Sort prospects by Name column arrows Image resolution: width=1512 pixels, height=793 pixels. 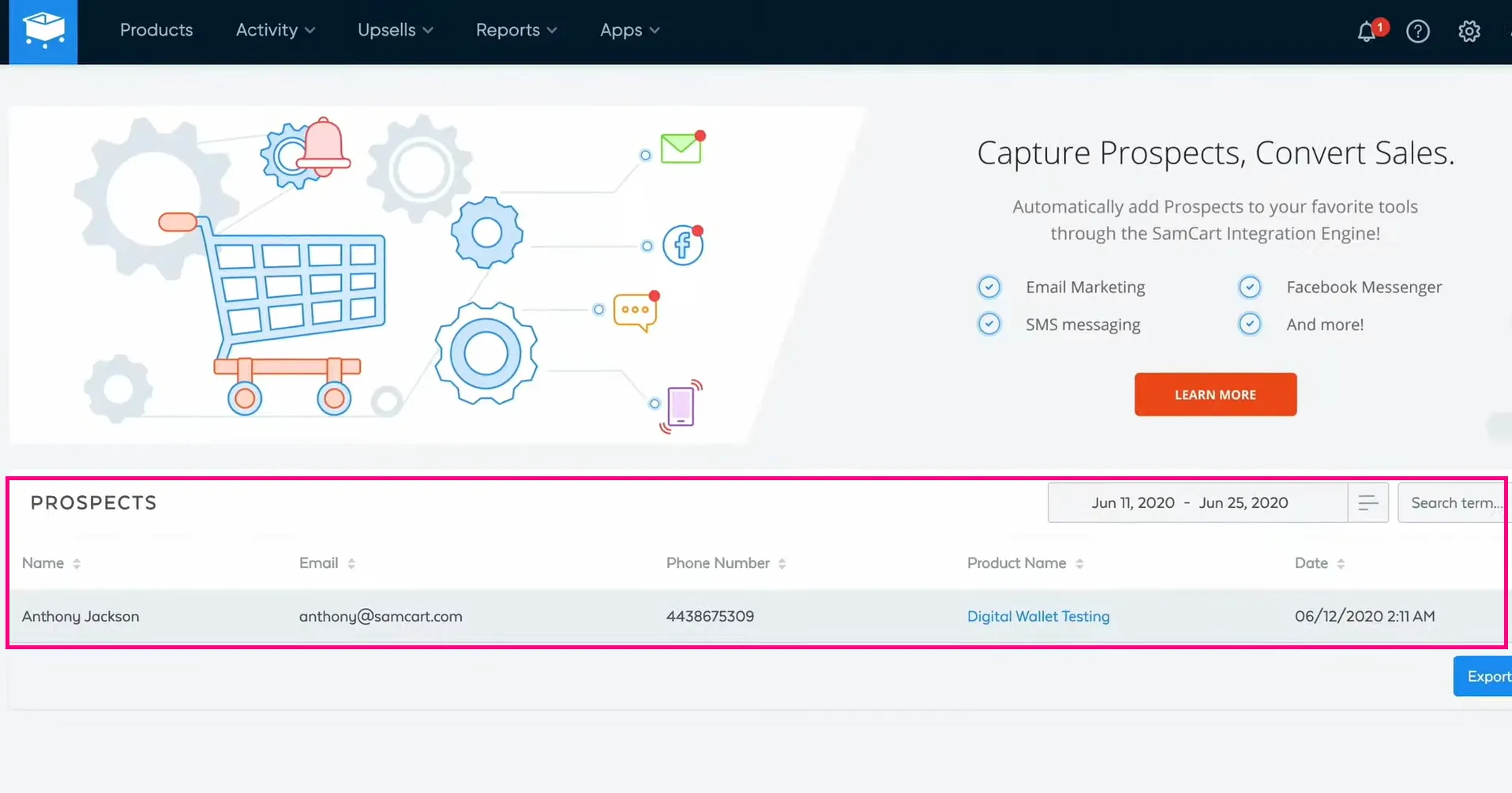pyautogui.click(x=77, y=564)
